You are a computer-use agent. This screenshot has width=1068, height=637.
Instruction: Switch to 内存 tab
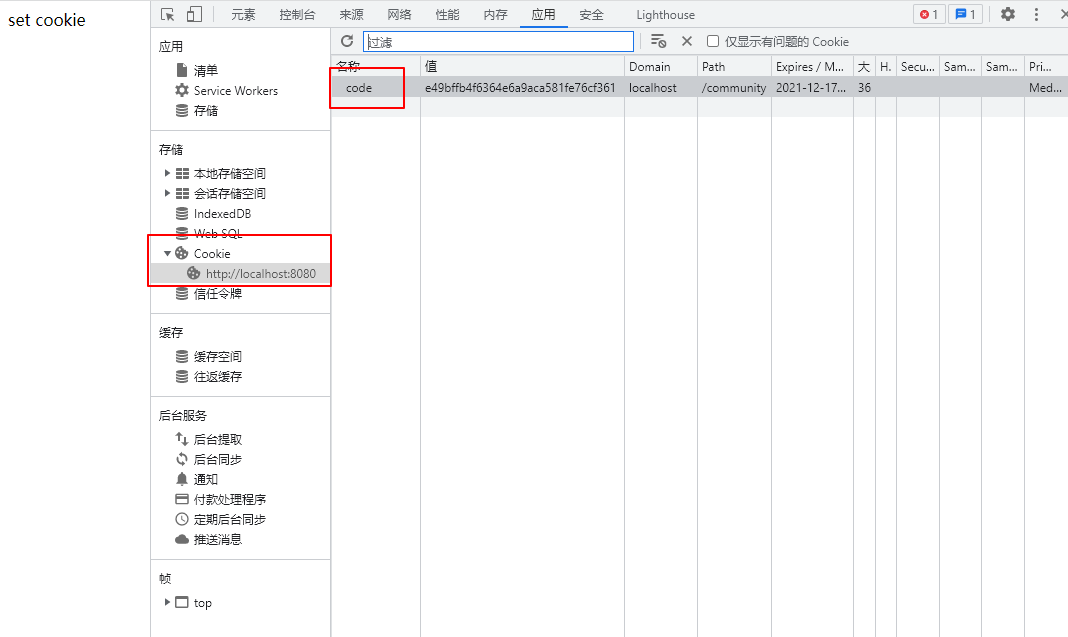[x=495, y=14]
